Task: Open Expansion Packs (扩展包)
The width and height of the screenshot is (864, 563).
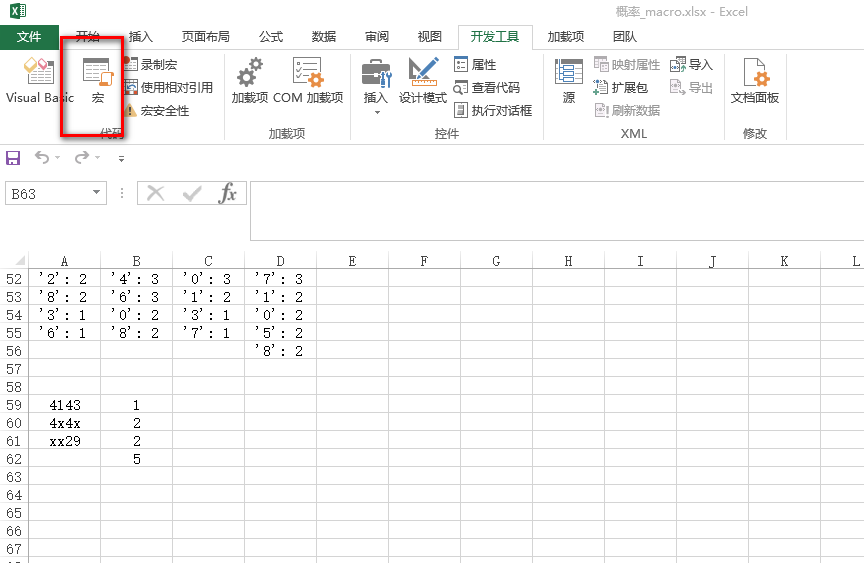Action: point(620,88)
